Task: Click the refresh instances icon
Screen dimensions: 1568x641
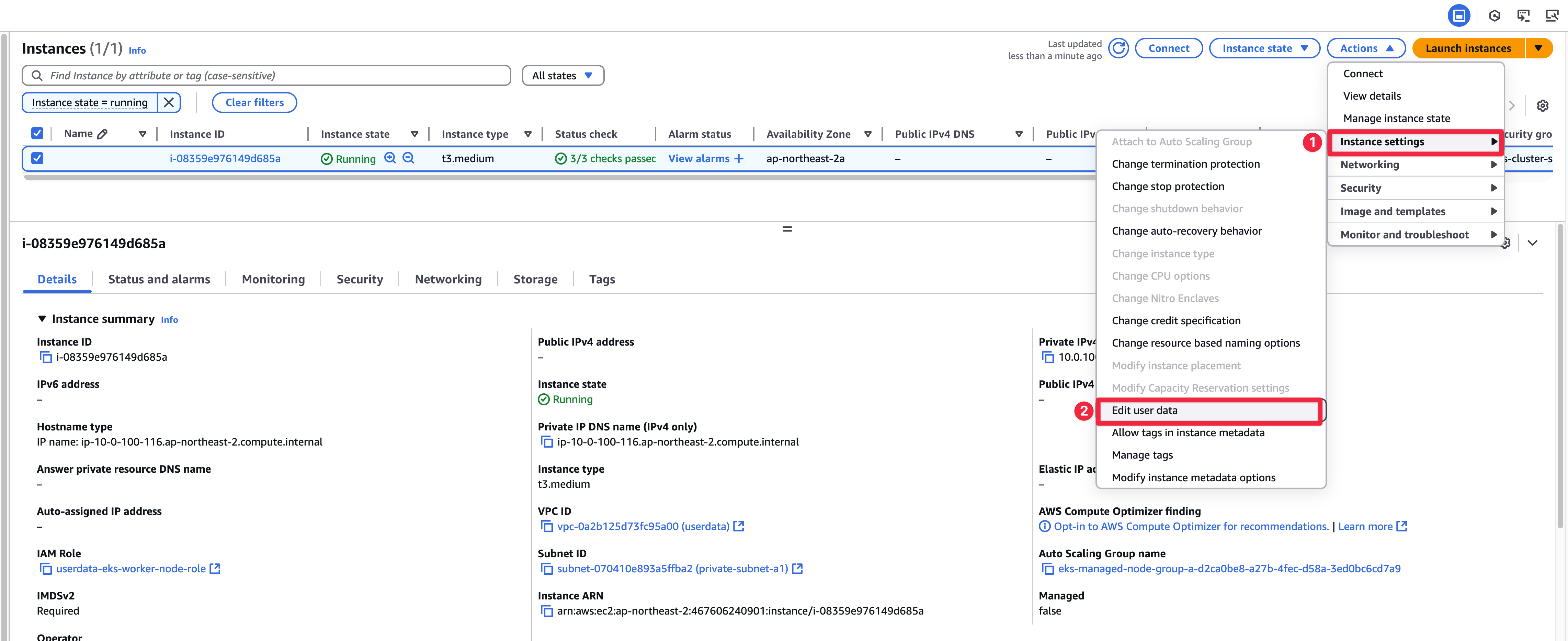Action: (1118, 48)
